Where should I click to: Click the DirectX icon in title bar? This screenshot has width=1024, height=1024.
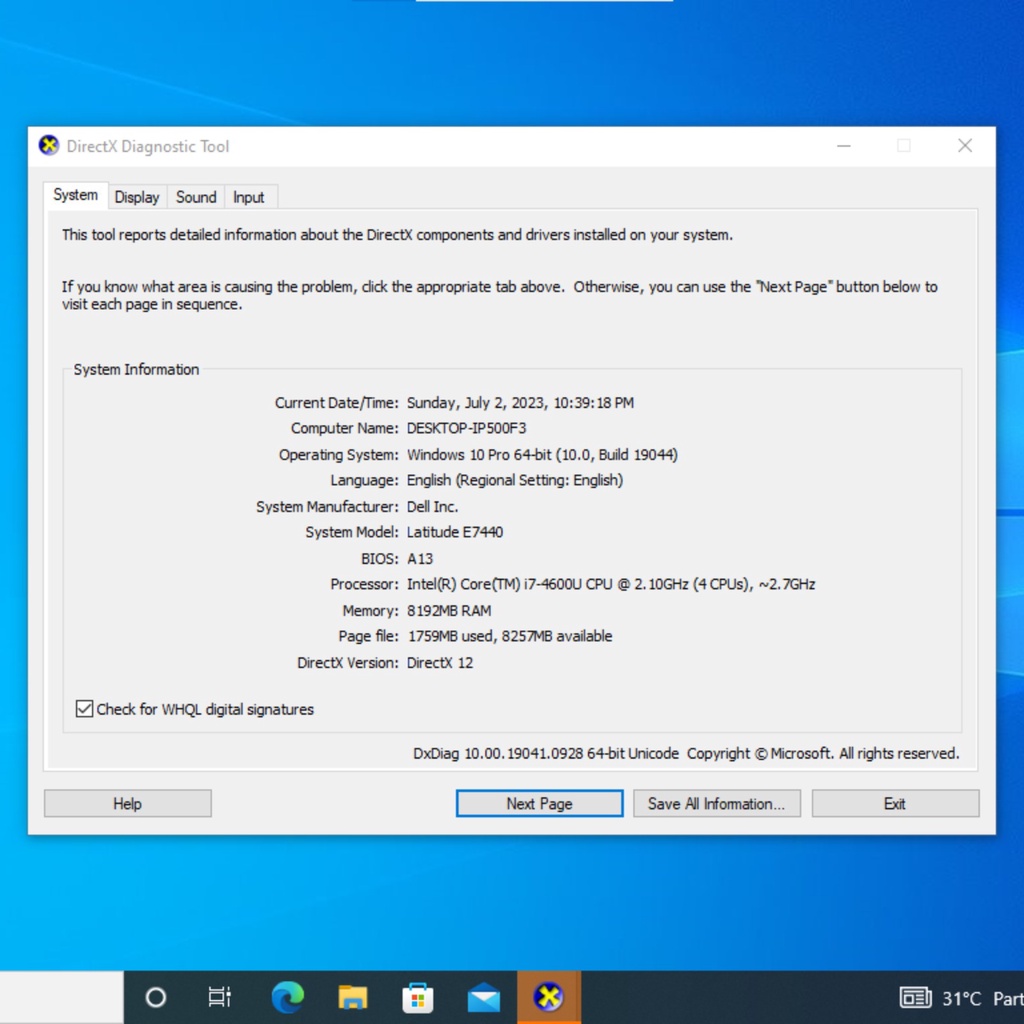tap(49, 146)
